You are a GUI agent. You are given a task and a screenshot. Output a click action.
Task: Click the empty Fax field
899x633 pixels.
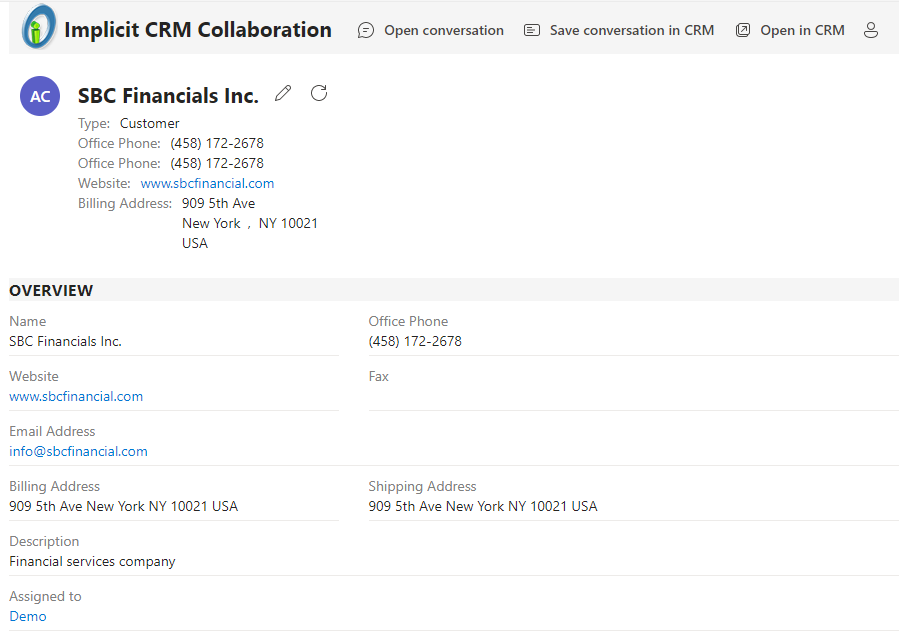click(x=632, y=397)
